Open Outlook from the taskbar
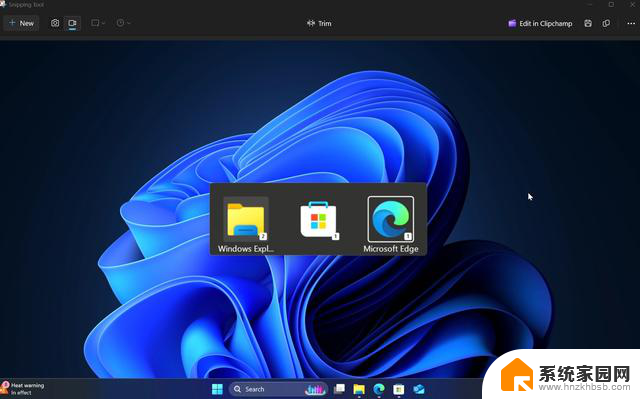The image size is (640, 399). pyautogui.click(x=419, y=389)
